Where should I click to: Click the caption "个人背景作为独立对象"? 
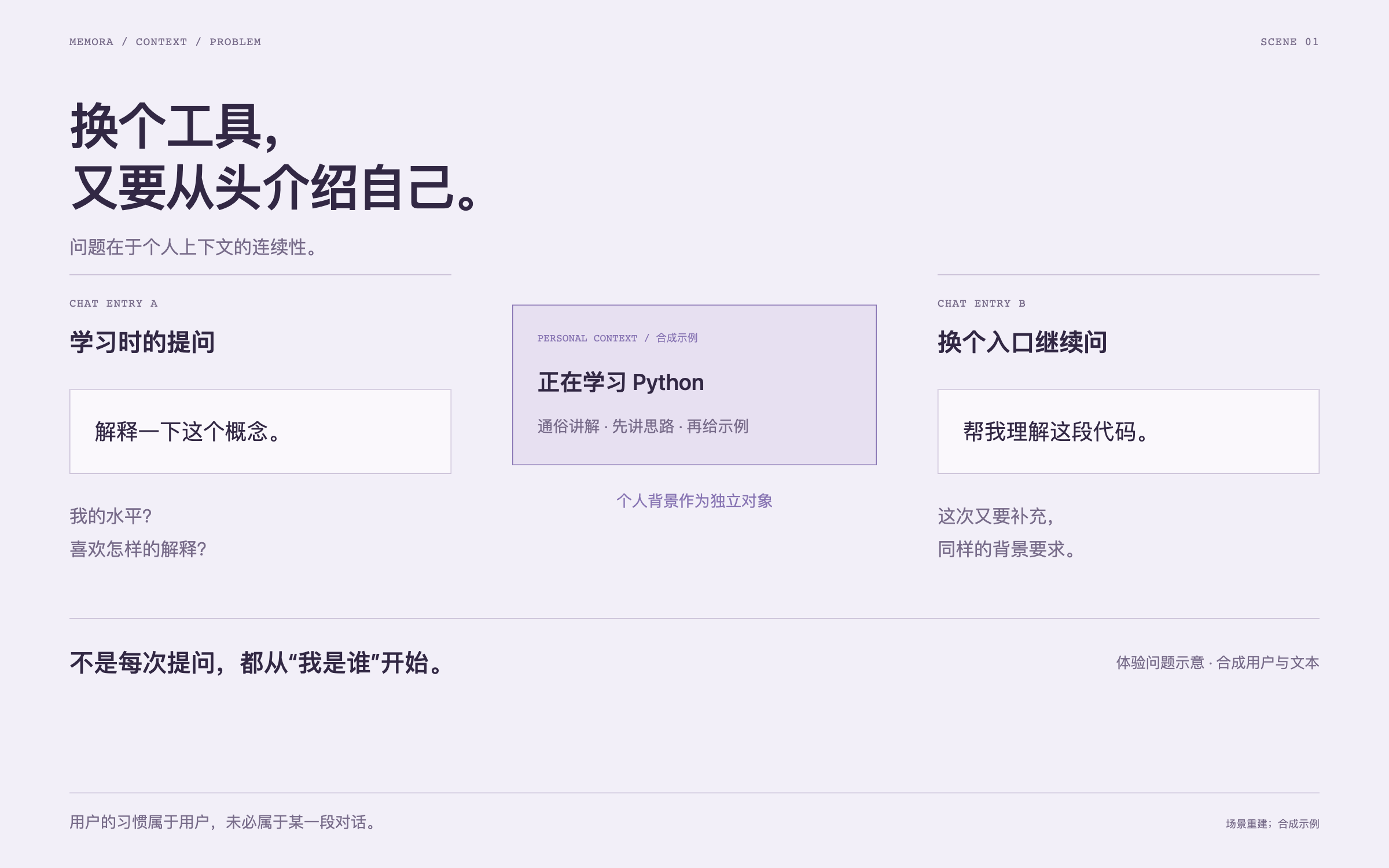tap(694, 501)
